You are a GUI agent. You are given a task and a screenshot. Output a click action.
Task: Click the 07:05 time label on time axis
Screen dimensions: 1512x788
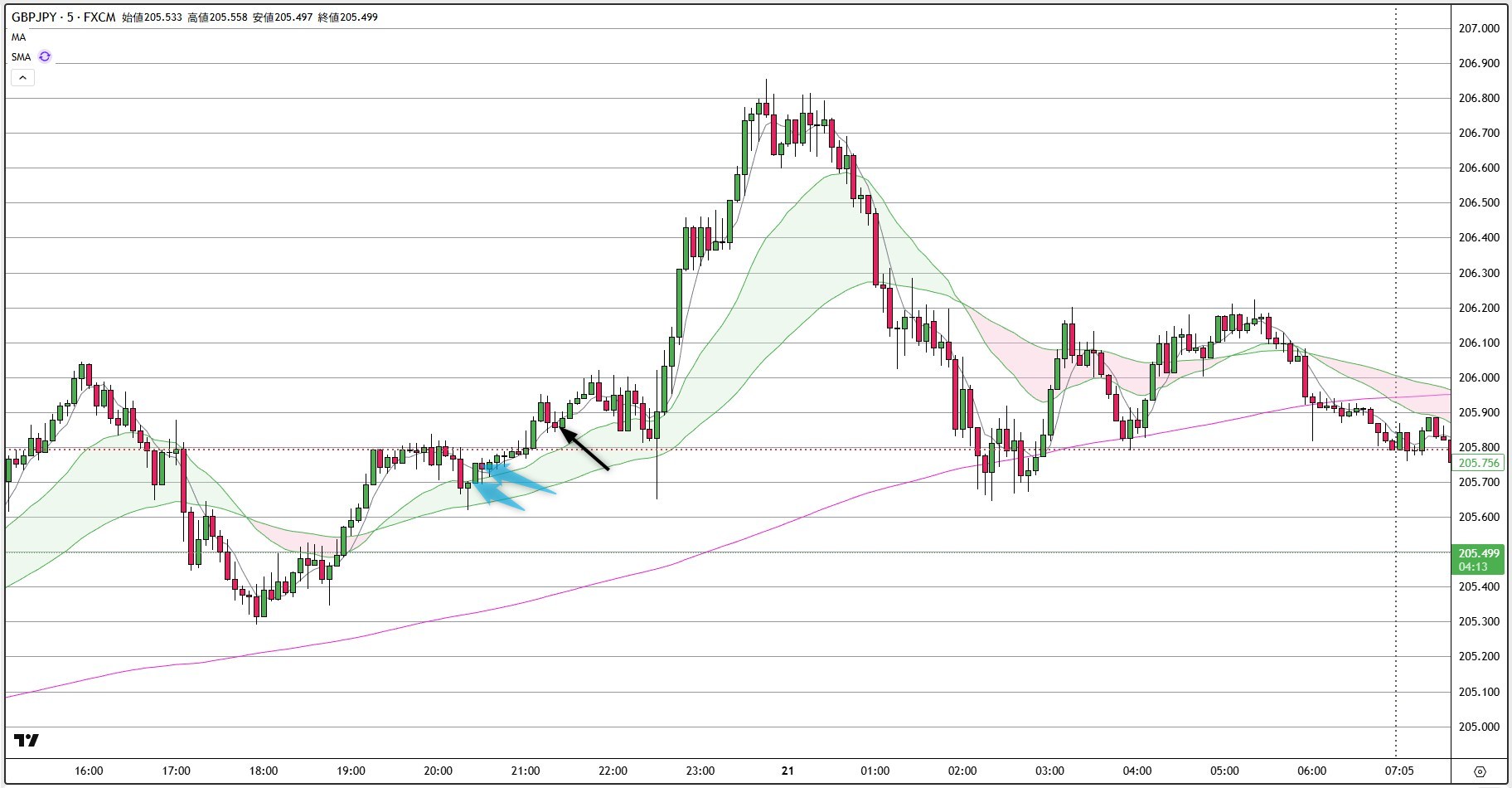pyautogui.click(x=1398, y=771)
